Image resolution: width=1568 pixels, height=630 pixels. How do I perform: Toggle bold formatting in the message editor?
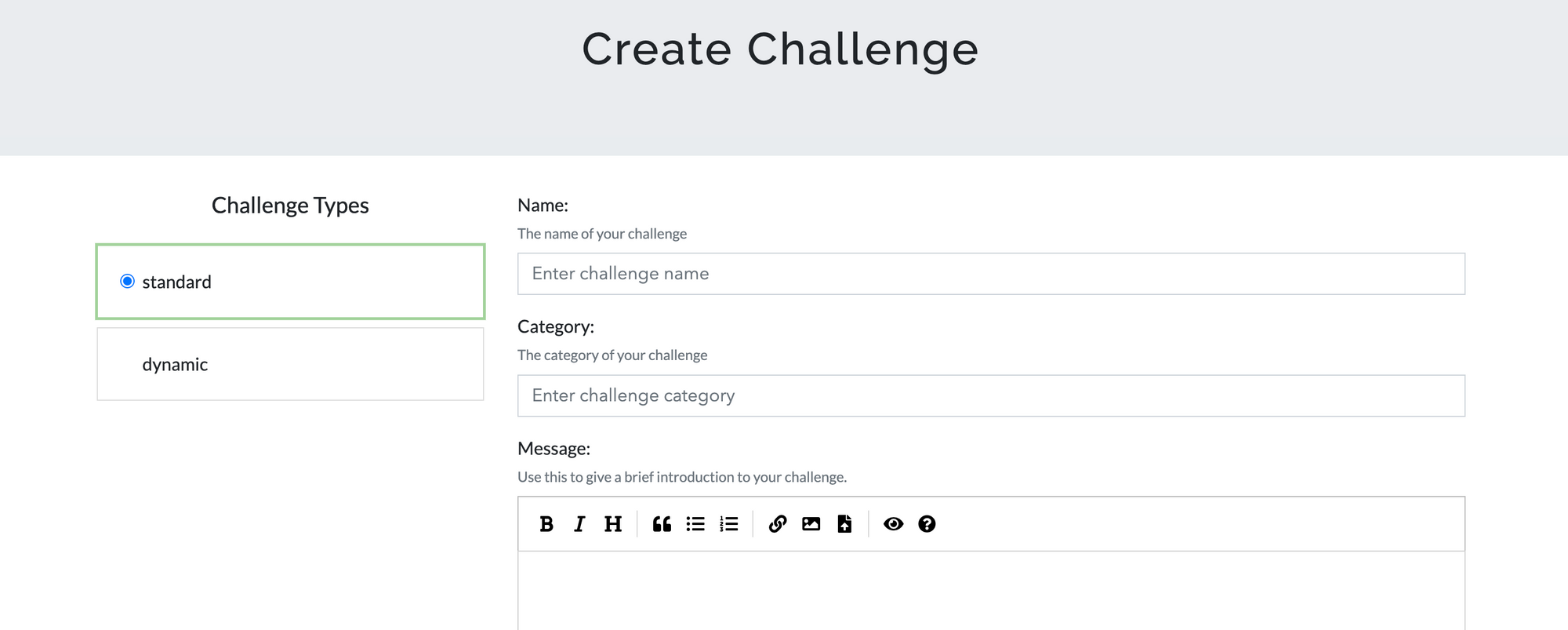coord(547,524)
